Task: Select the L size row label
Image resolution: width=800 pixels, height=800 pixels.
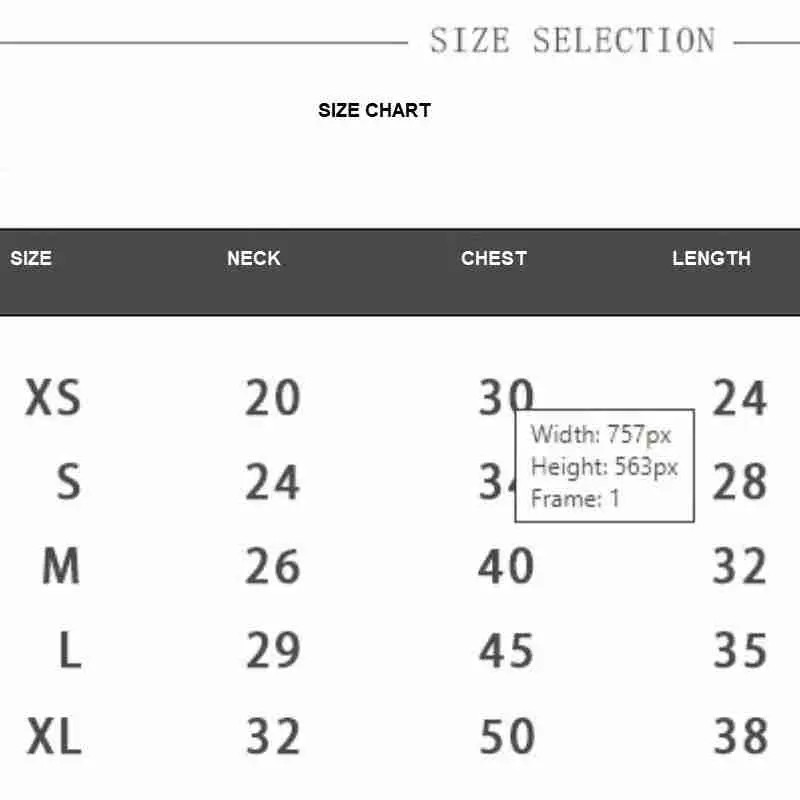Action: pyautogui.click(x=70, y=649)
